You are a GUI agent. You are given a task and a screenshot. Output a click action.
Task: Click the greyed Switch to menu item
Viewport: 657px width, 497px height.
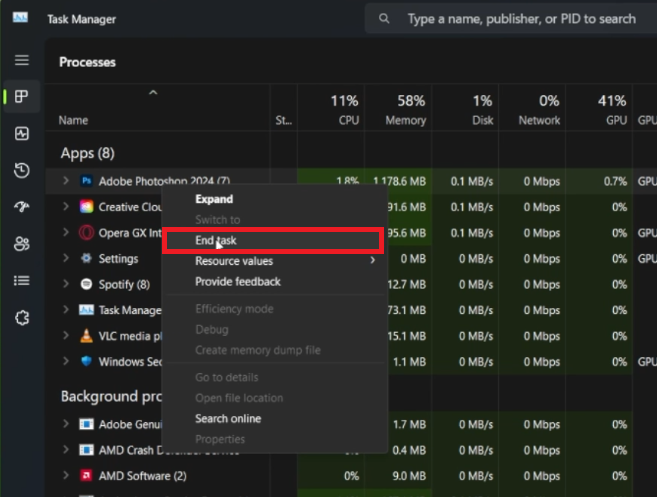[274, 220]
